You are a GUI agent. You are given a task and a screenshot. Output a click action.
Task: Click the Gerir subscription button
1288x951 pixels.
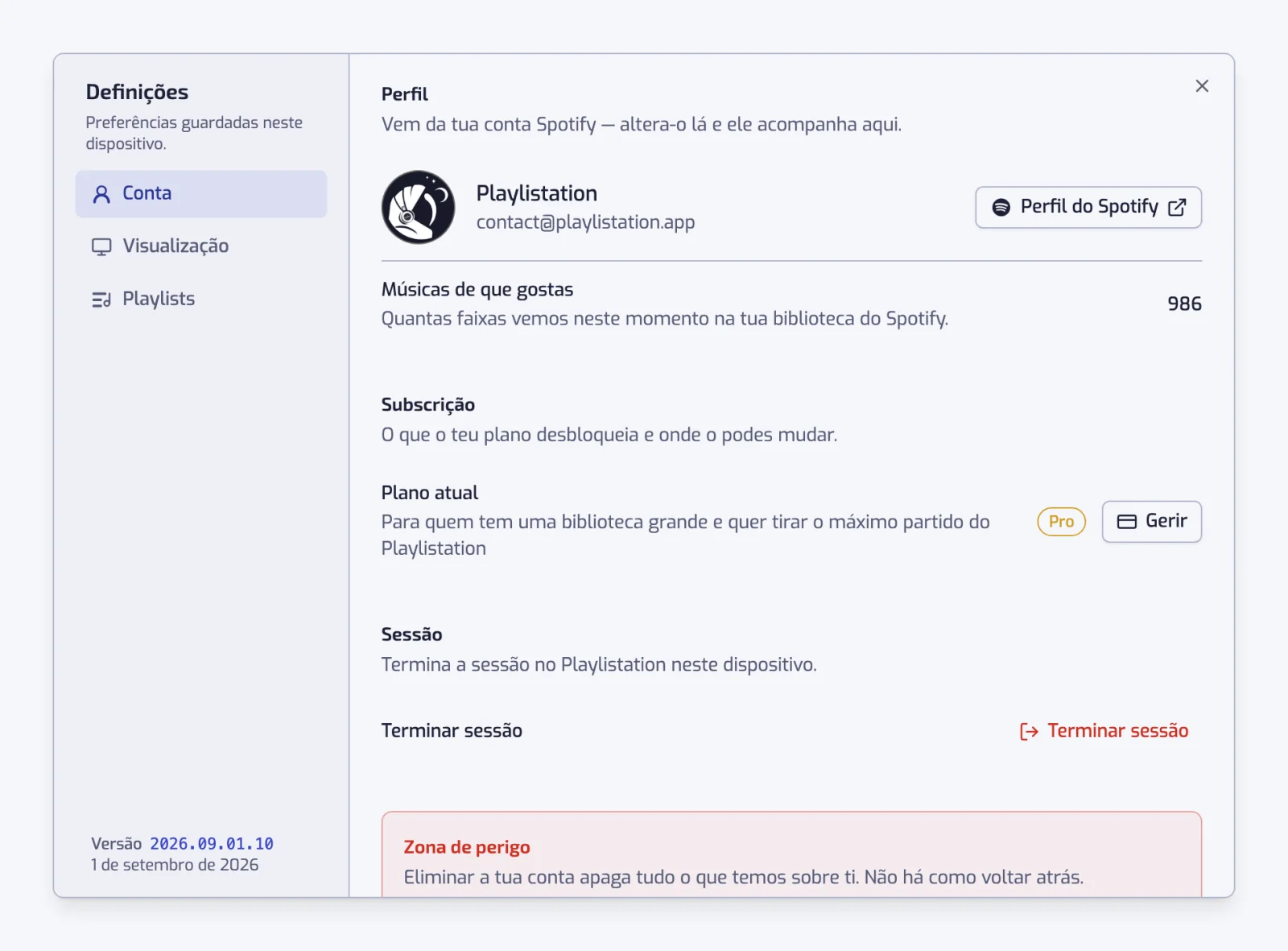pyautogui.click(x=1151, y=522)
